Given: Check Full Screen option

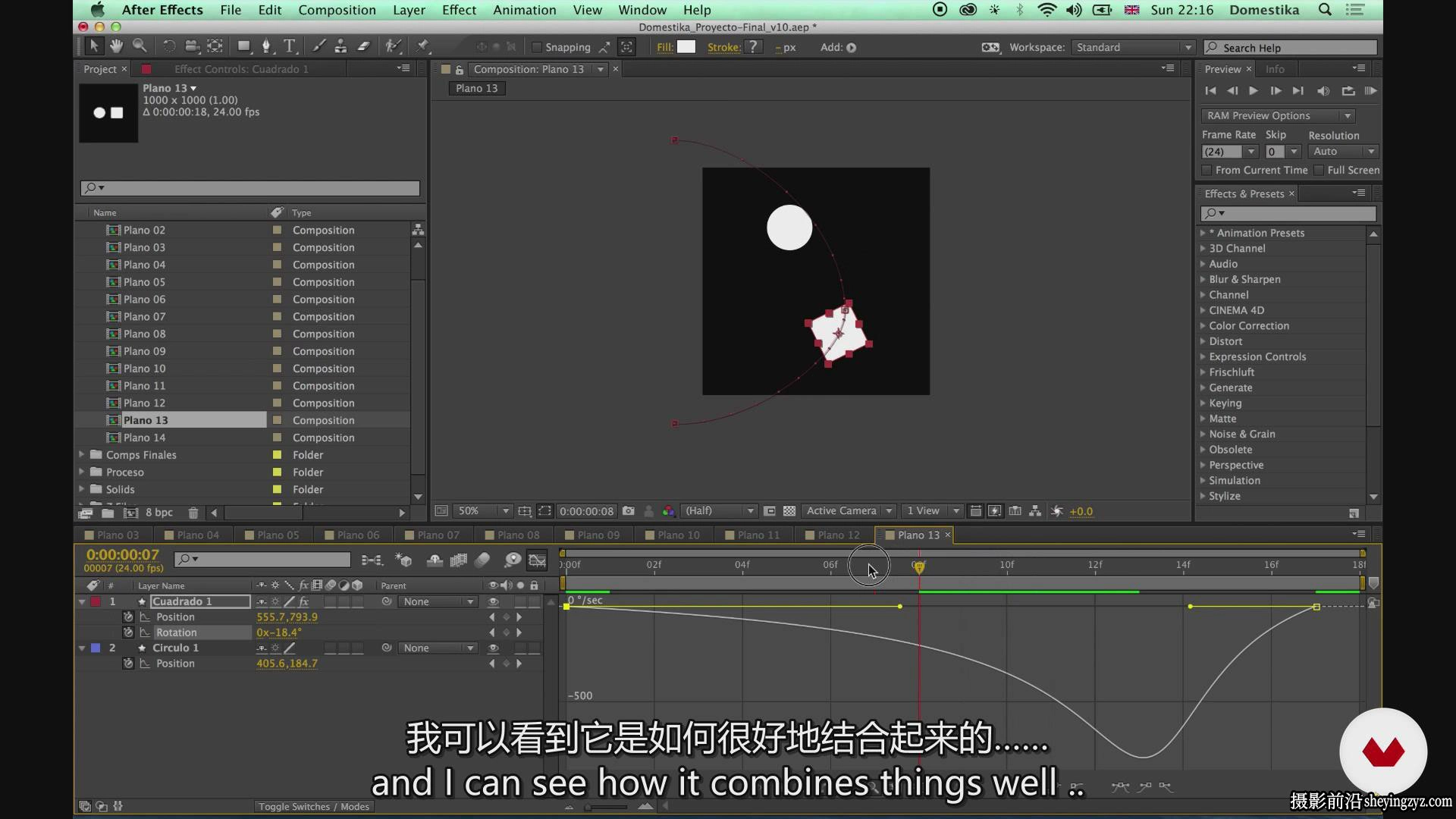Looking at the screenshot, I should (1319, 171).
